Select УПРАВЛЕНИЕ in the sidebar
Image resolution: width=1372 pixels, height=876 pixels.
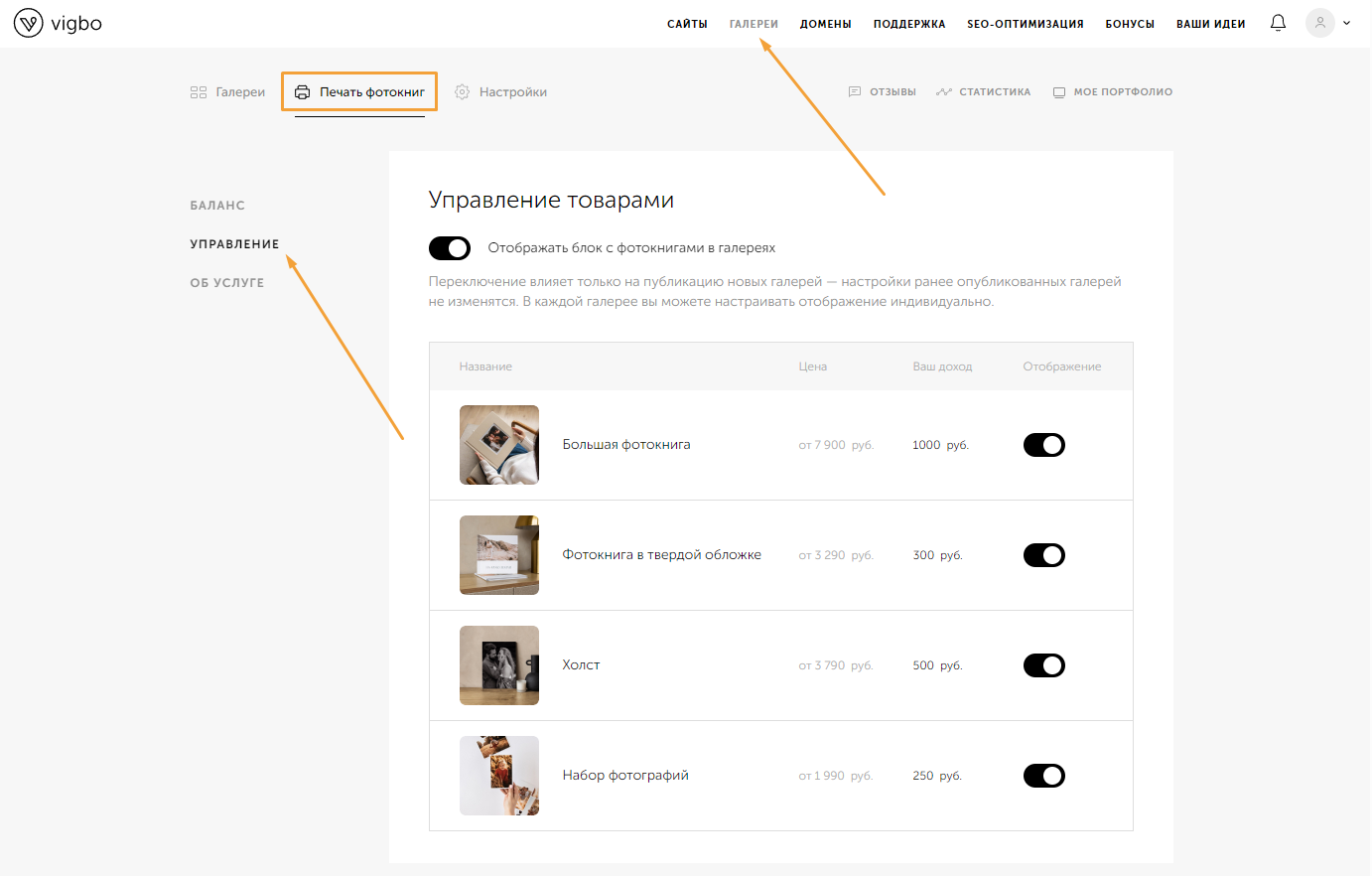(234, 244)
